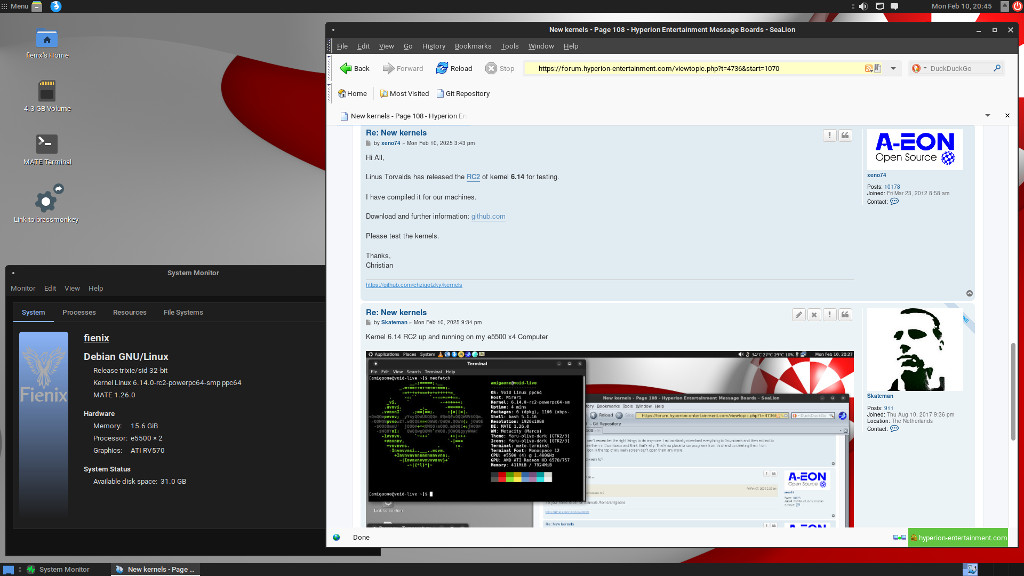This screenshot has height=576, width=1024.
Task: Delete Skateman's post with X icon
Action: [x=814, y=315]
